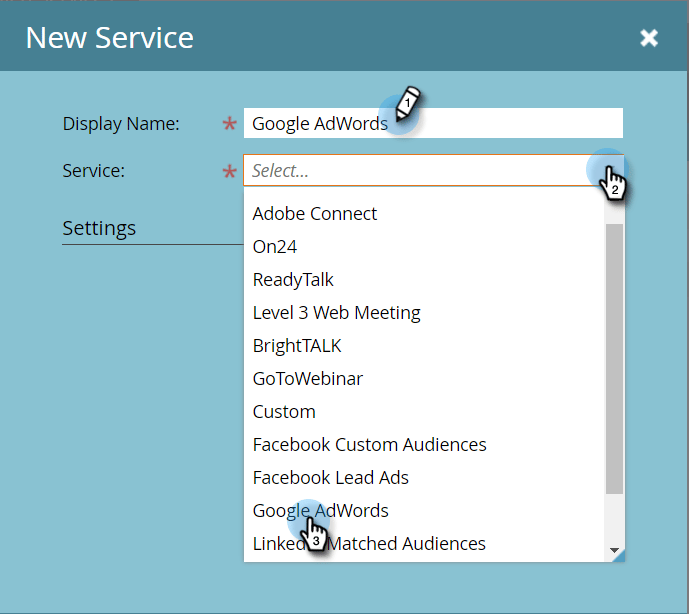Close the New Service dialog
The height and width of the screenshot is (614, 689).
(x=649, y=38)
